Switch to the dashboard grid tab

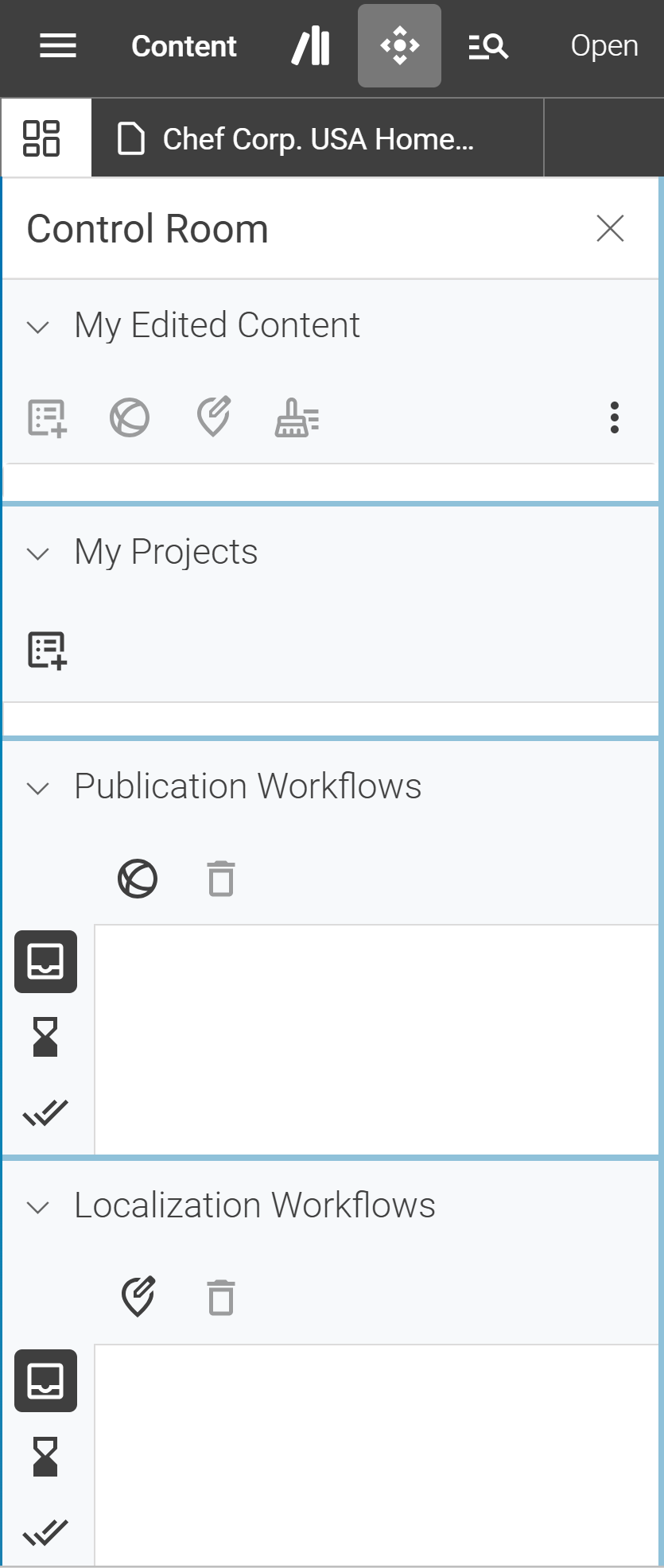(41, 138)
